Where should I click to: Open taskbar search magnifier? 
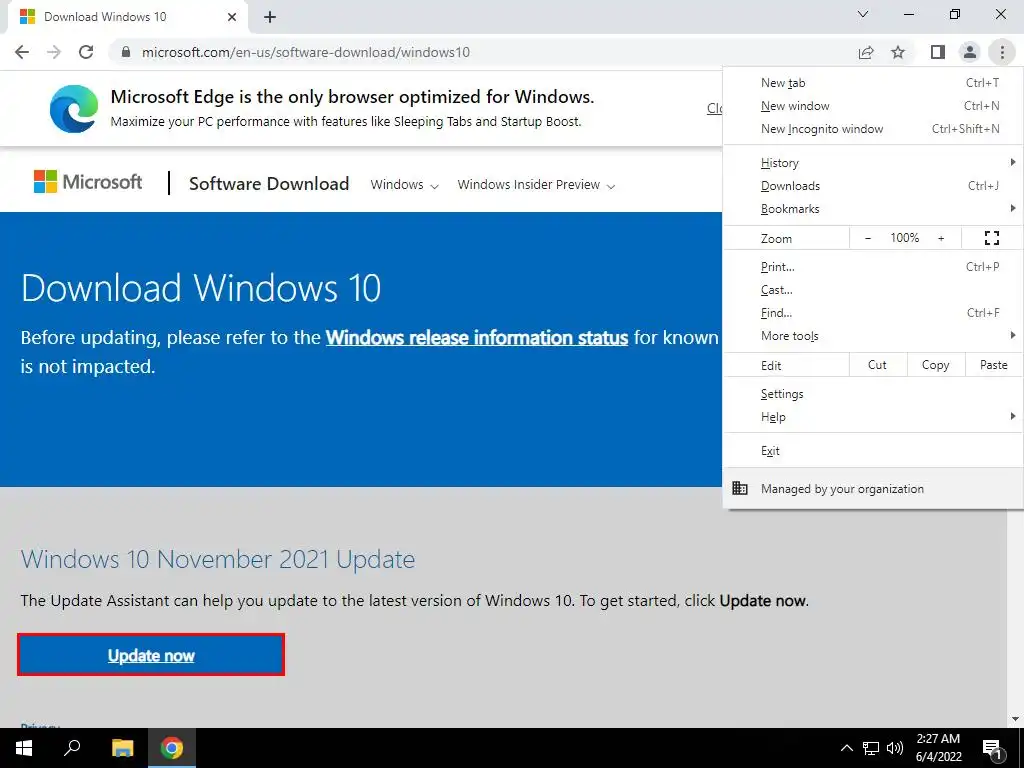72,748
